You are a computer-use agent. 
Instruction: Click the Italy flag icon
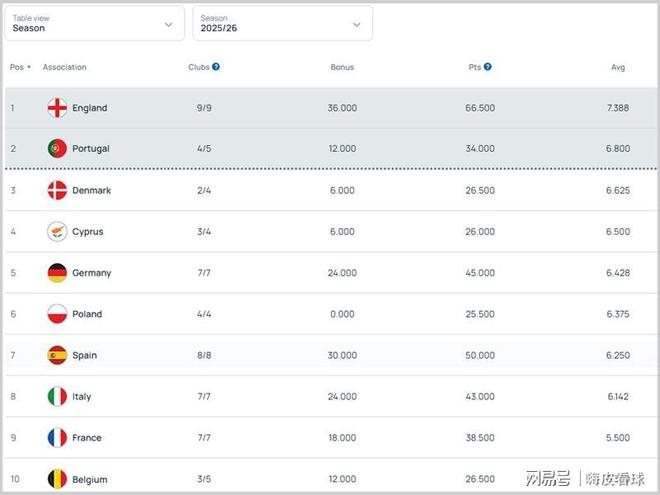(57, 397)
